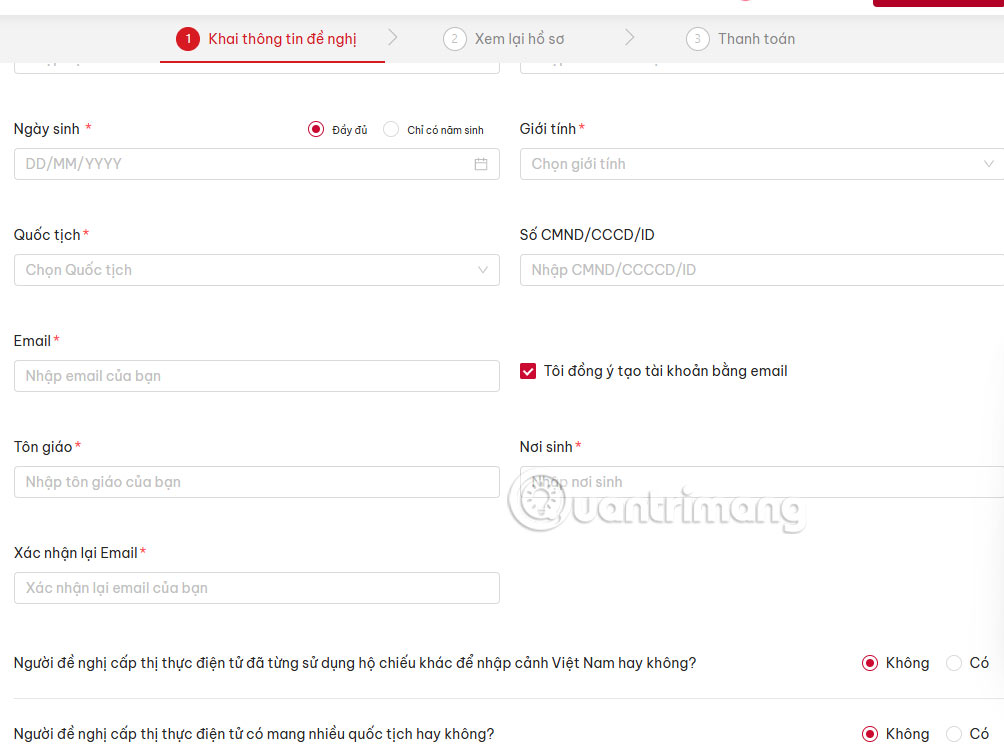Open the 'Chọn giới tính' dropdown
Viewport: 1004px width, 746px height.
coord(762,164)
